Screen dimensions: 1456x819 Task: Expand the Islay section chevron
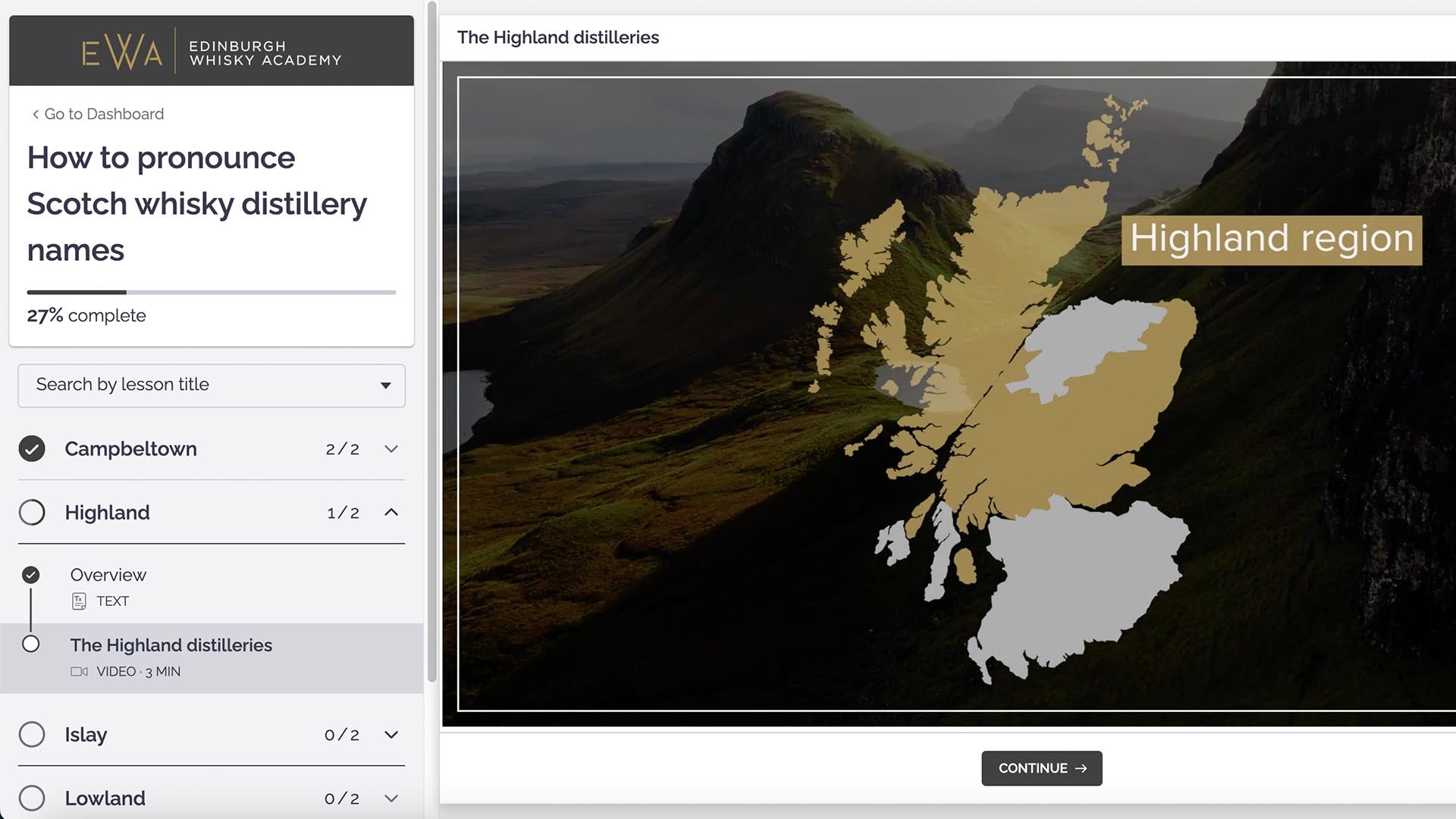pos(391,735)
